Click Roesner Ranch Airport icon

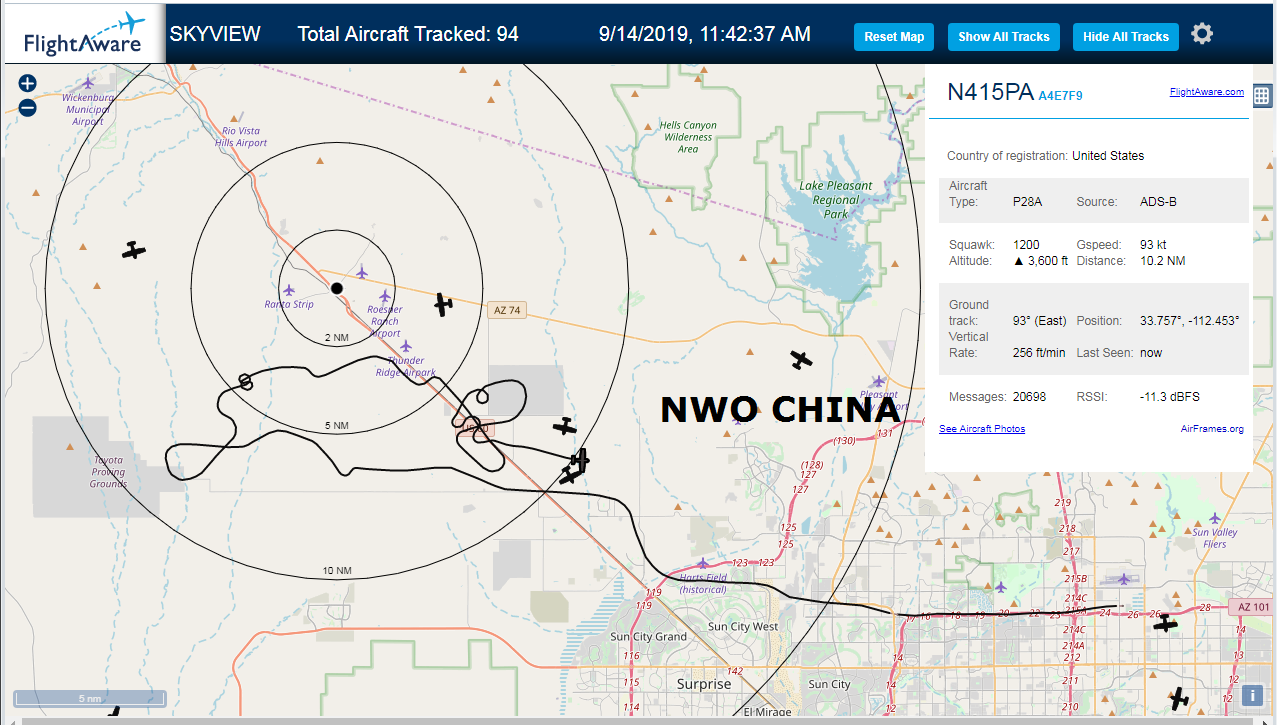385,296
